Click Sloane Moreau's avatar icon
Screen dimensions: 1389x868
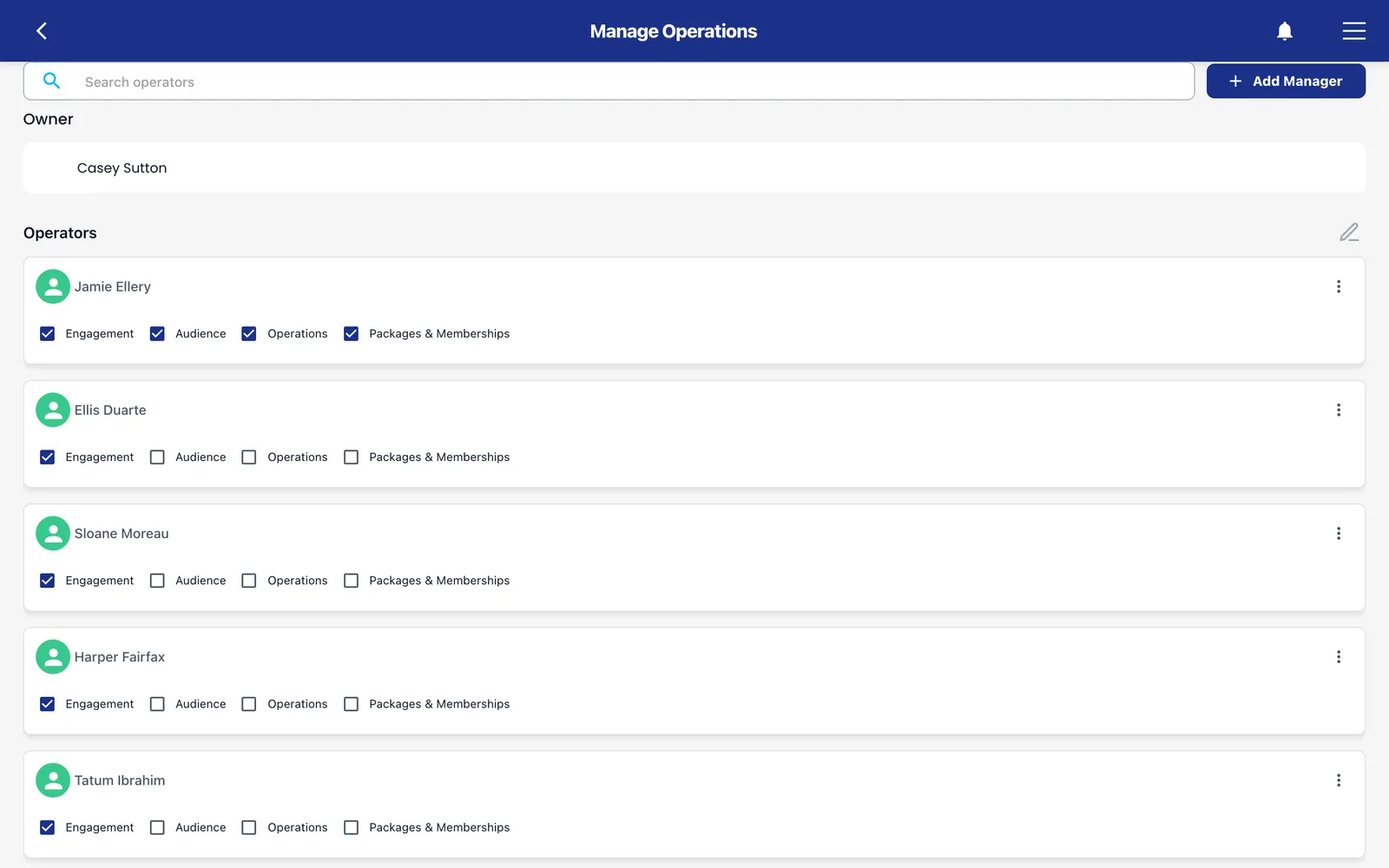point(53,534)
